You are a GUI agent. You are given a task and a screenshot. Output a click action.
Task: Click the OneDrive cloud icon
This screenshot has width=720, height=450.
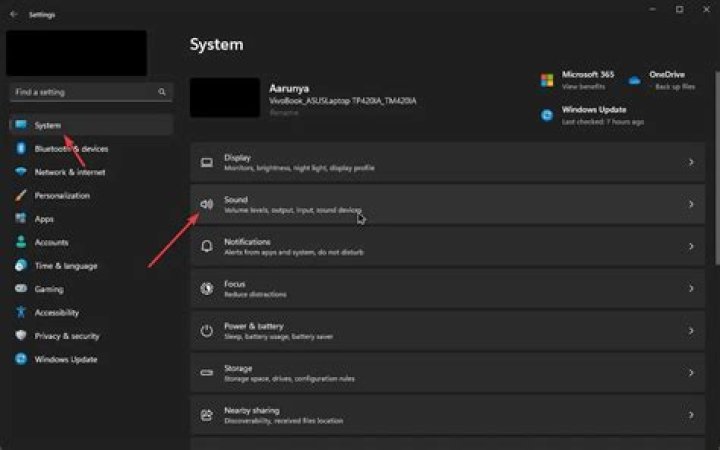[635, 81]
